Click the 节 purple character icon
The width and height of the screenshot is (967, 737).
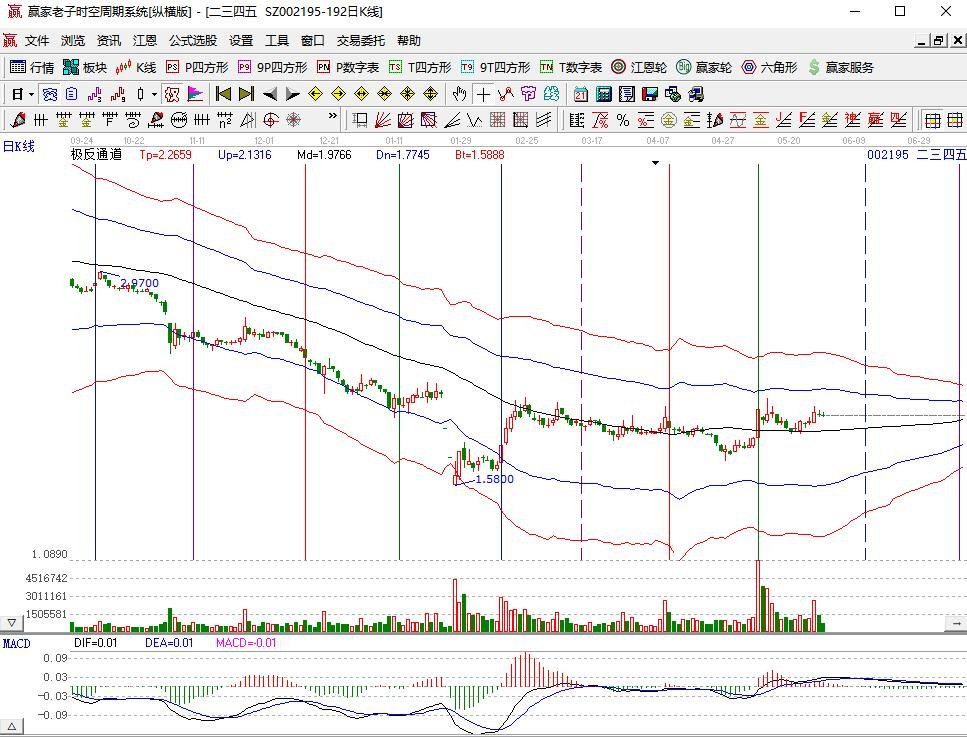tap(529, 94)
